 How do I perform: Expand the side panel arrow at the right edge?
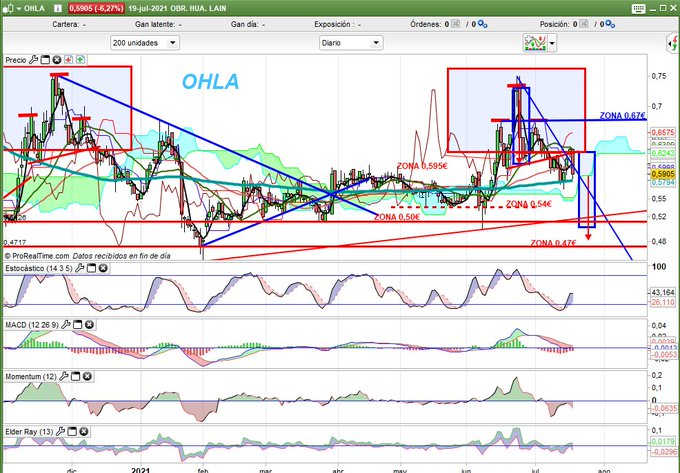click(x=673, y=43)
